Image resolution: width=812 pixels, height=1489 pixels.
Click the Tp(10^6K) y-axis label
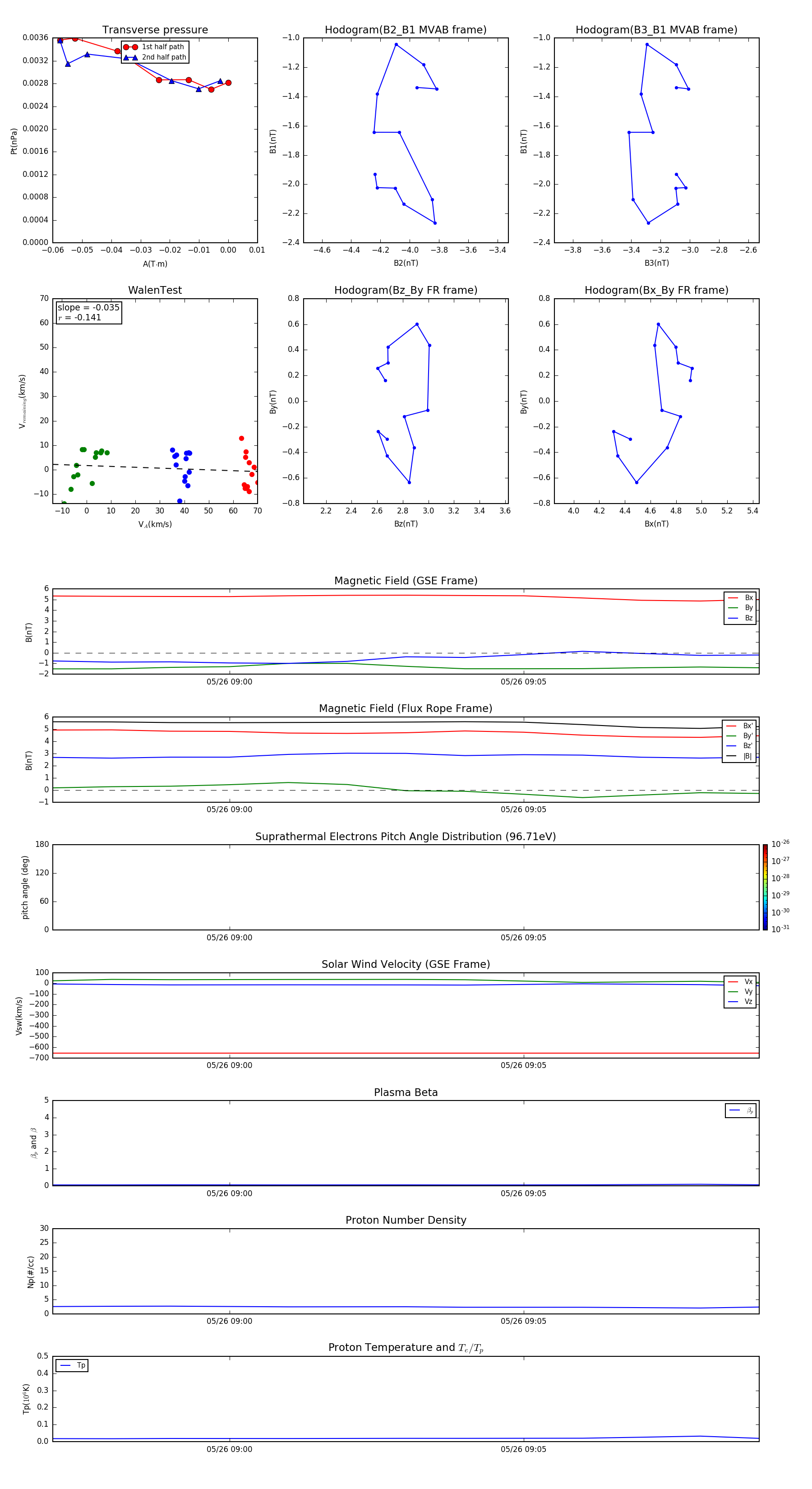pos(26,1399)
